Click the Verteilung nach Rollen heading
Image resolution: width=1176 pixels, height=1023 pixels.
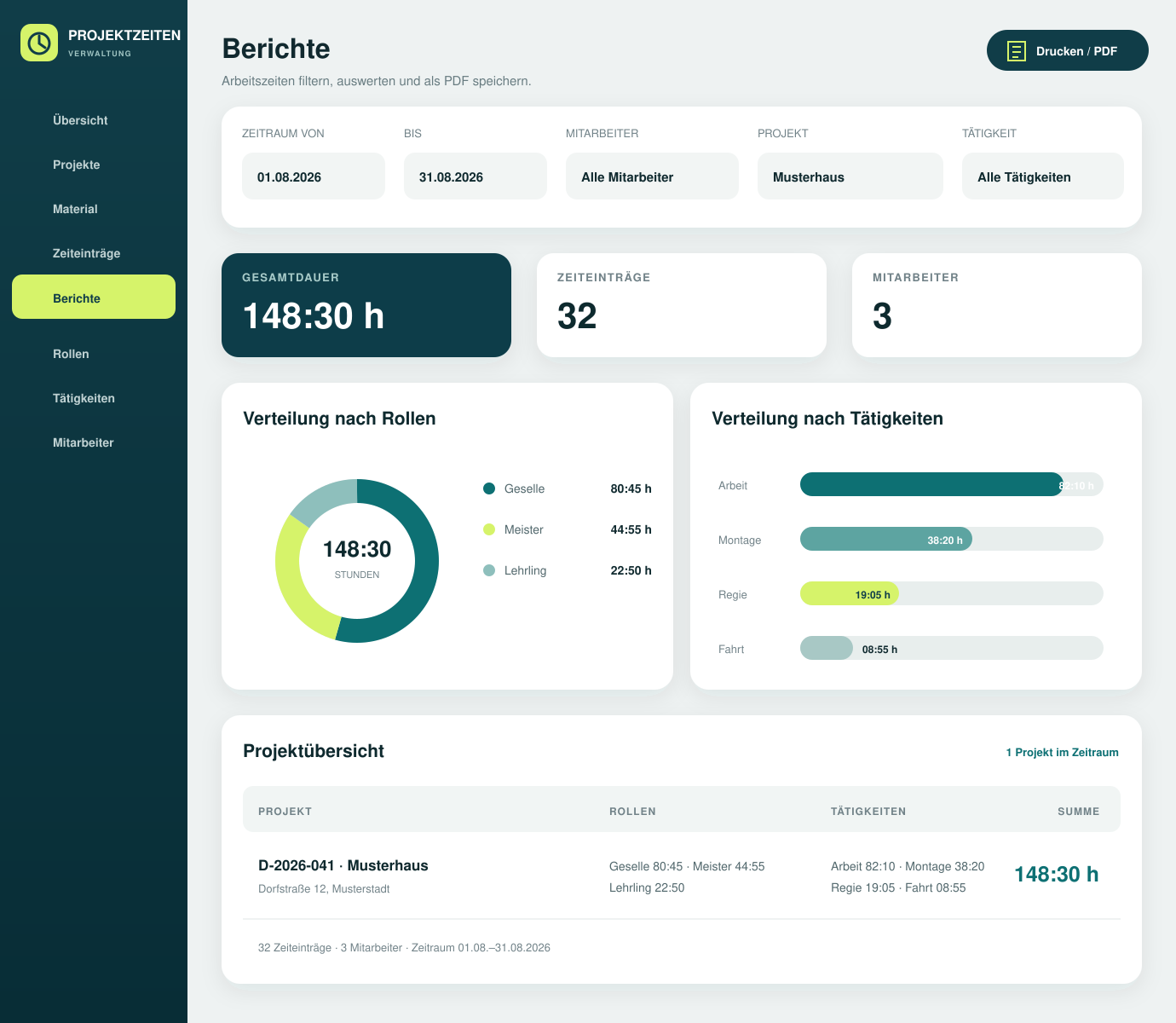click(x=339, y=419)
